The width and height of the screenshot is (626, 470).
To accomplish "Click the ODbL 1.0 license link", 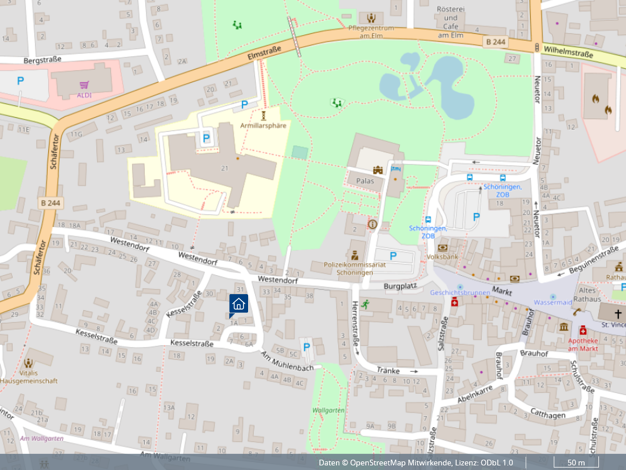I will point(496,463).
